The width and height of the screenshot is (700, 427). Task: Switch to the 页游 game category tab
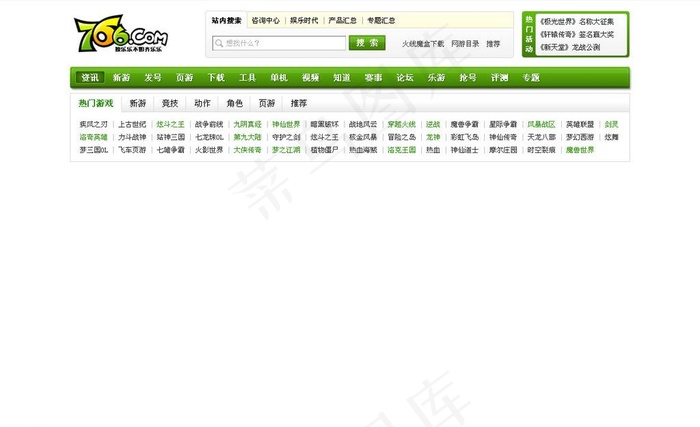pos(267,103)
